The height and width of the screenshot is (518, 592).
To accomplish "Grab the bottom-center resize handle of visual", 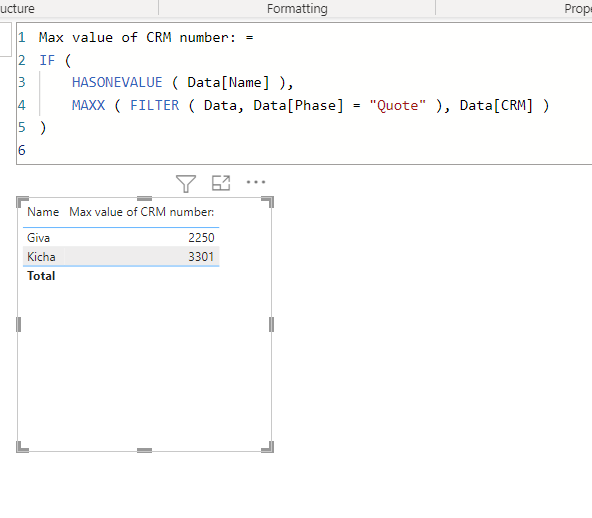I will click(x=144, y=450).
